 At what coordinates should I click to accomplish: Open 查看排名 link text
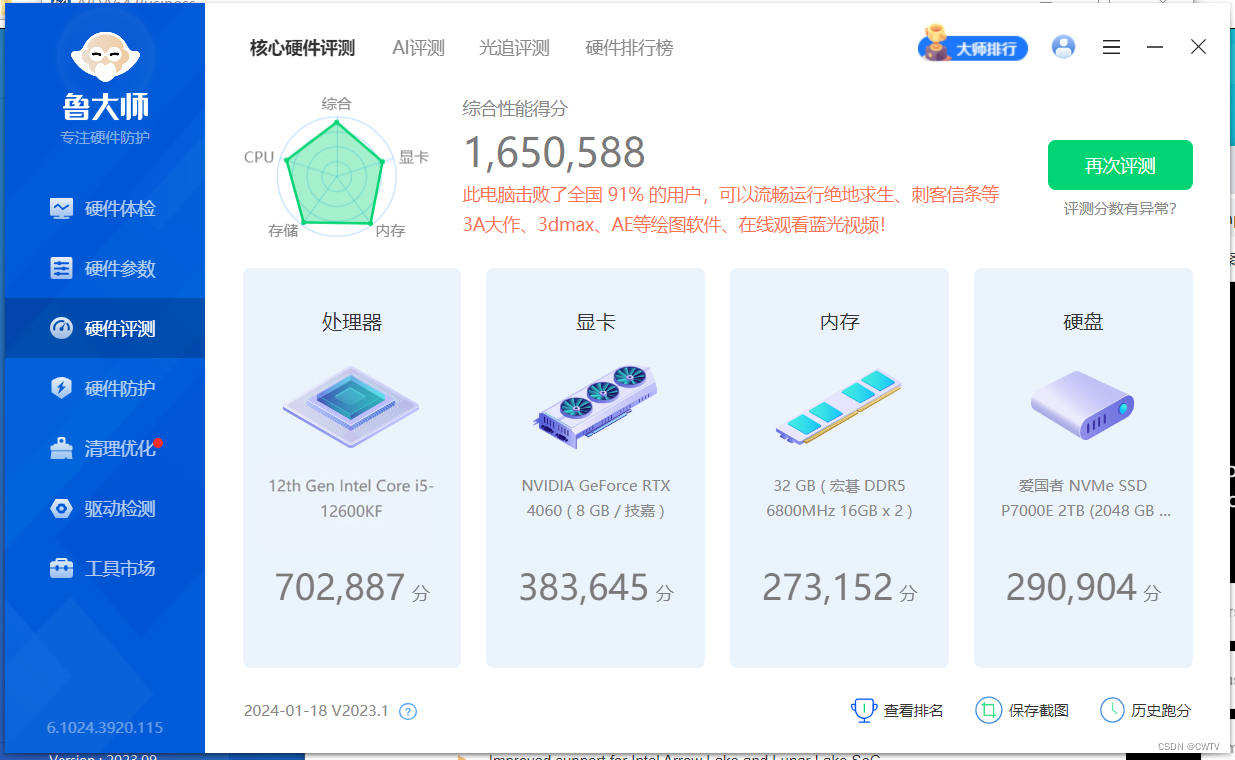[x=913, y=711]
